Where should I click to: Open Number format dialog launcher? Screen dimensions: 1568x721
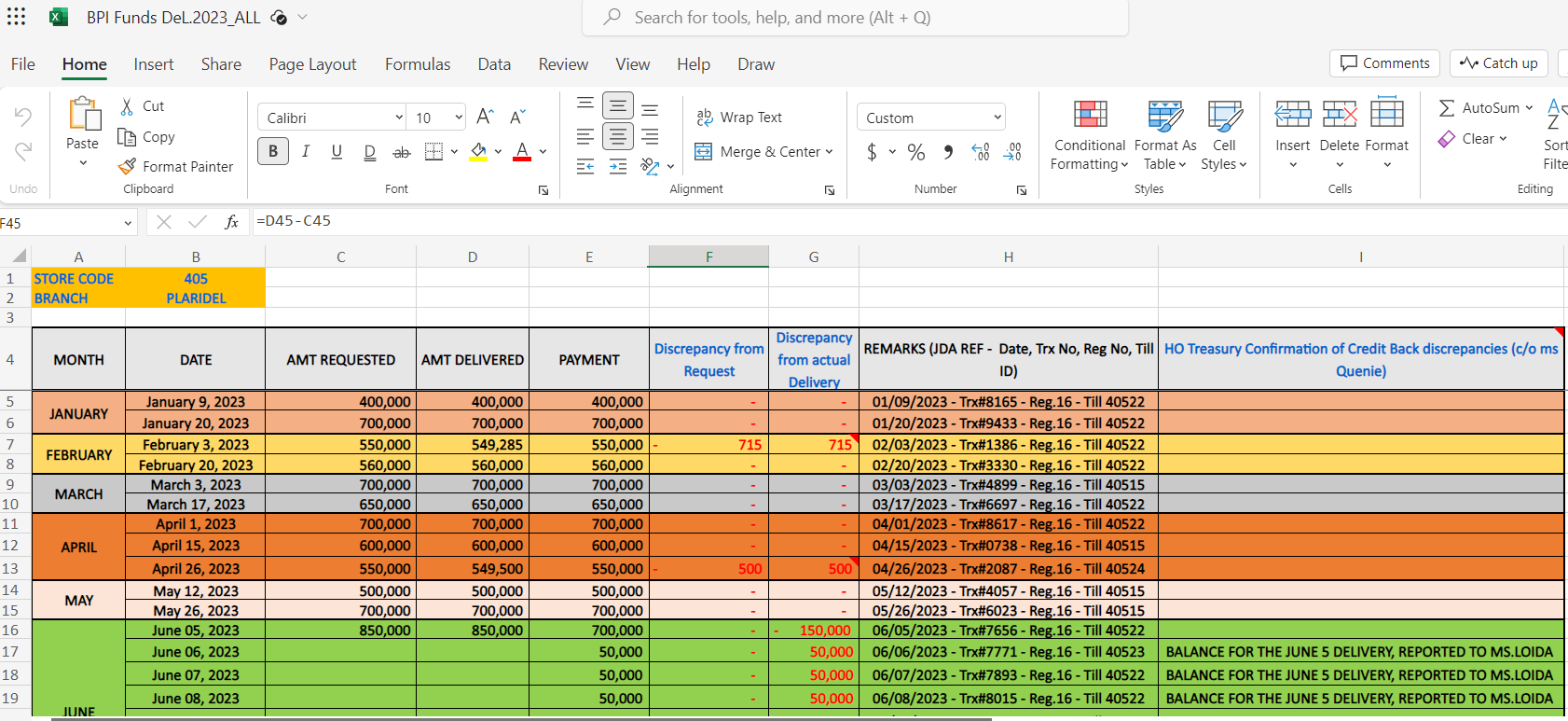coord(1022,190)
